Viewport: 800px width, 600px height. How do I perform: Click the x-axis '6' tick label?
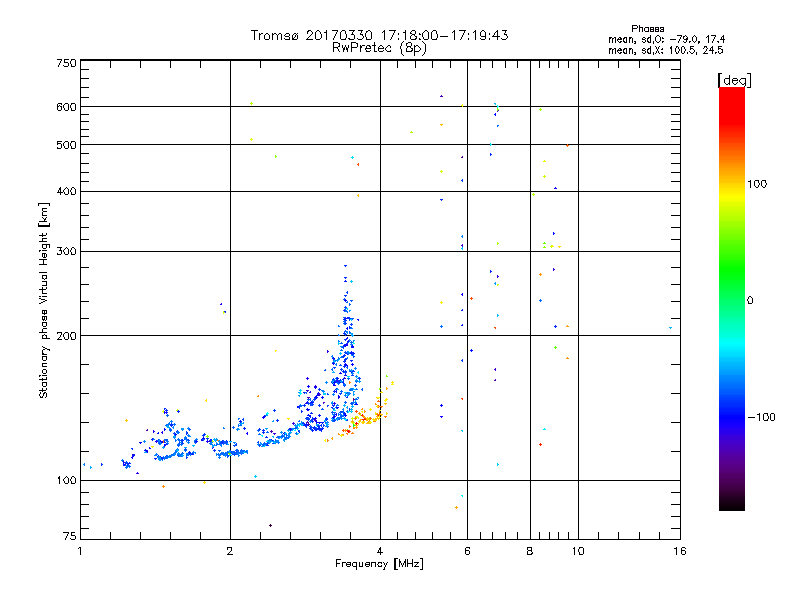point(467,551)
